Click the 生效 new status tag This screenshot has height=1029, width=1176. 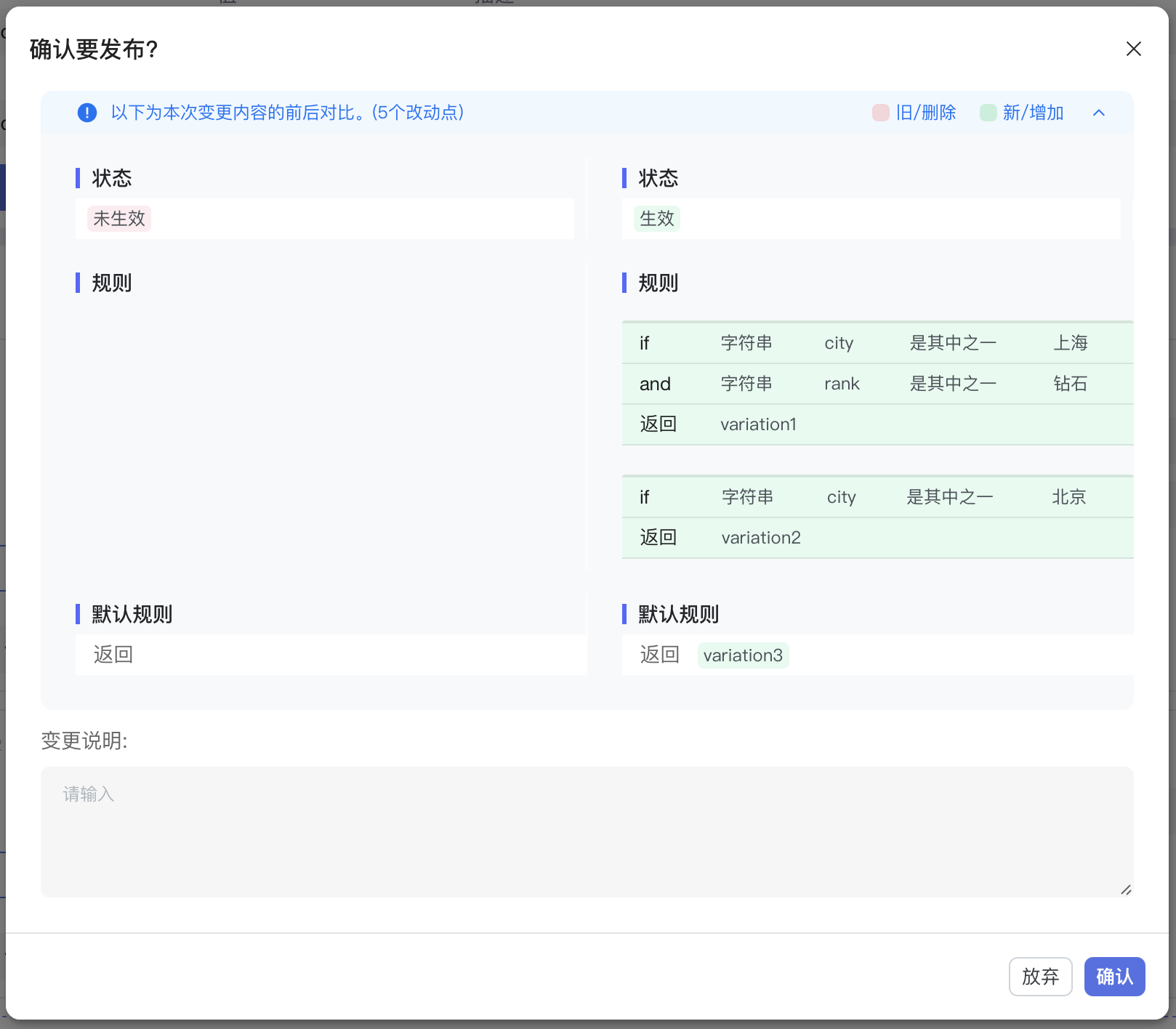coord(657,219)
